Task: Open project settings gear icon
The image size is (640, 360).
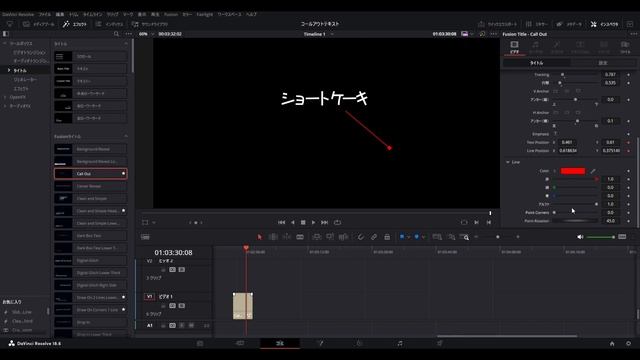Action: (x=629, y=344)
